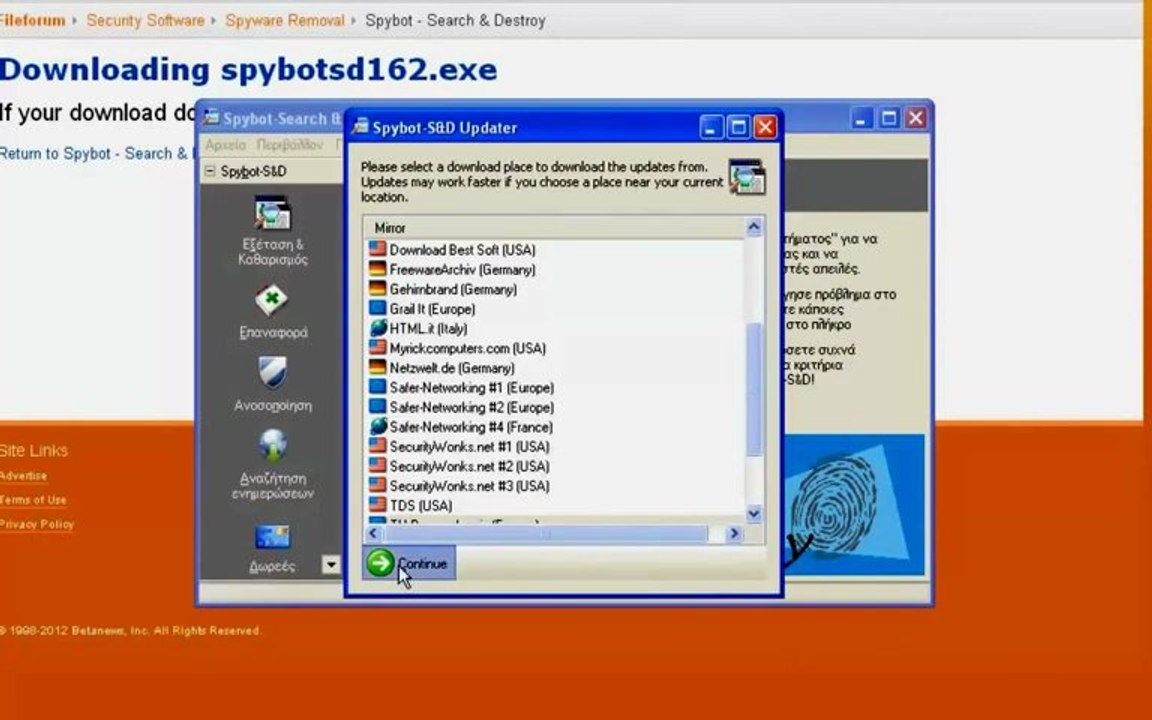
Task: Select Safer-Networking #2 (Europe) mirror
Action: coord(472,407)
